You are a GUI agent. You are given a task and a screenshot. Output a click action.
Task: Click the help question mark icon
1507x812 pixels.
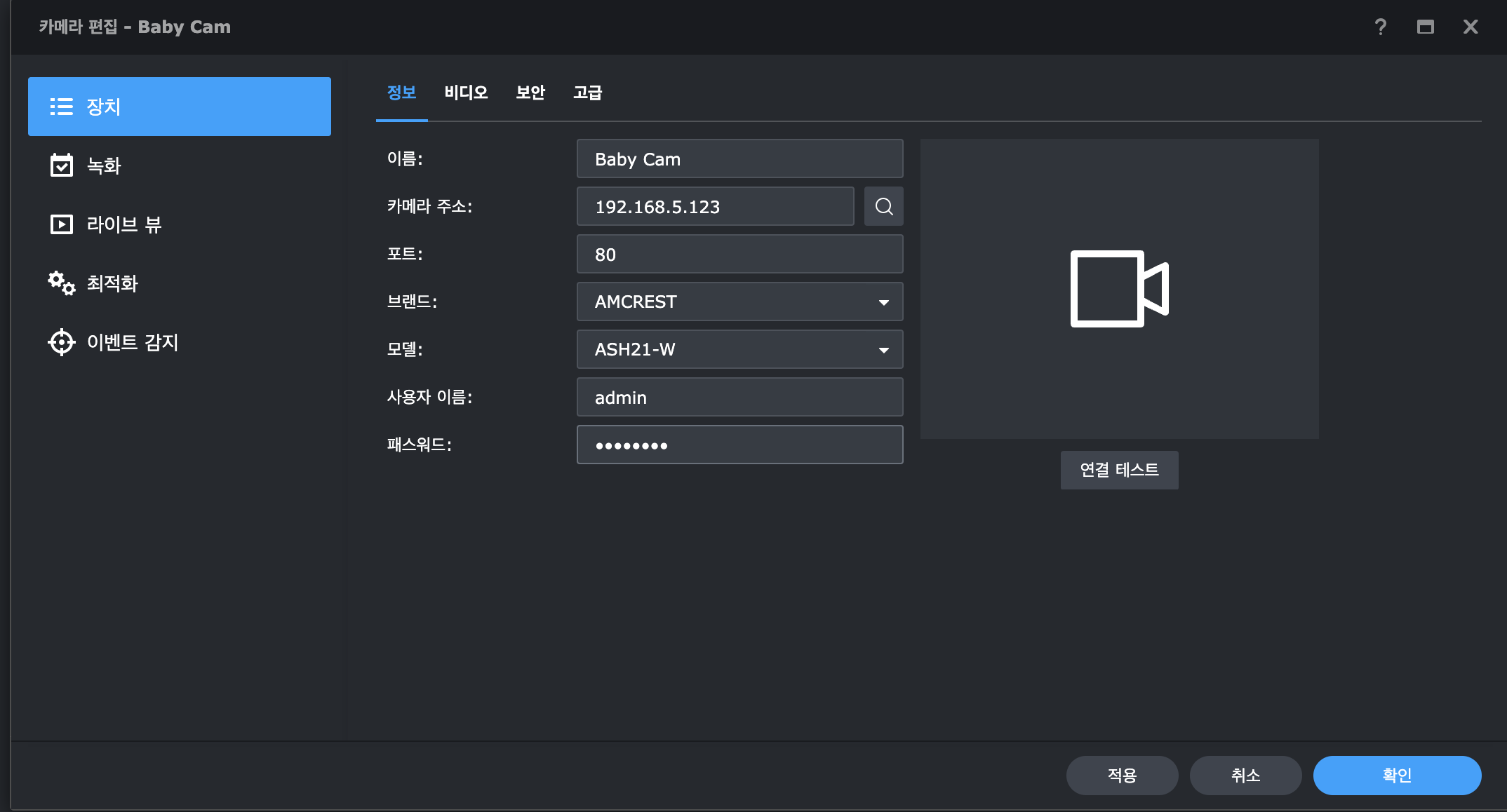(x=1380, y=27)
